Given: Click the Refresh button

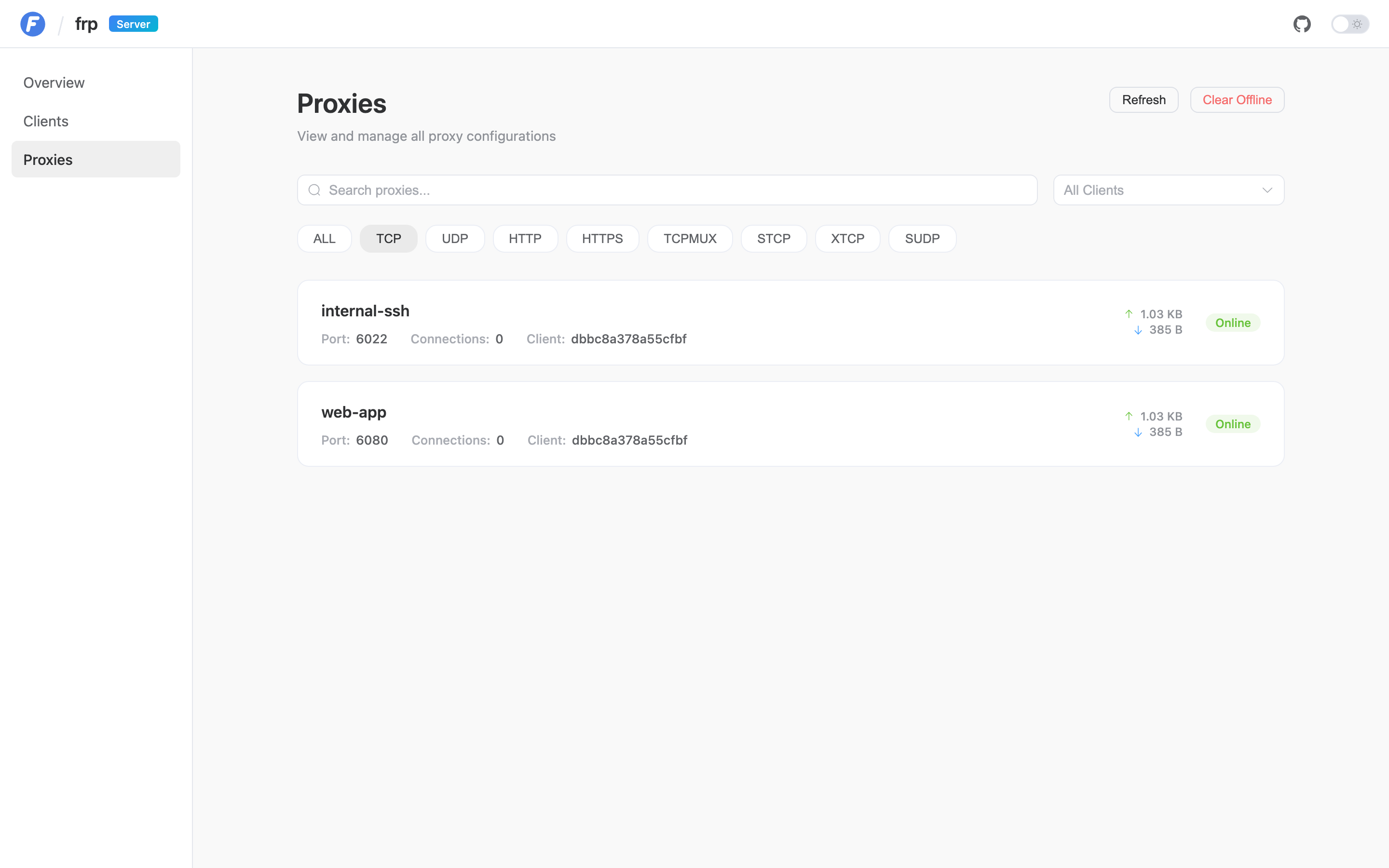Looking at the screenshot, I should 1144,100.
